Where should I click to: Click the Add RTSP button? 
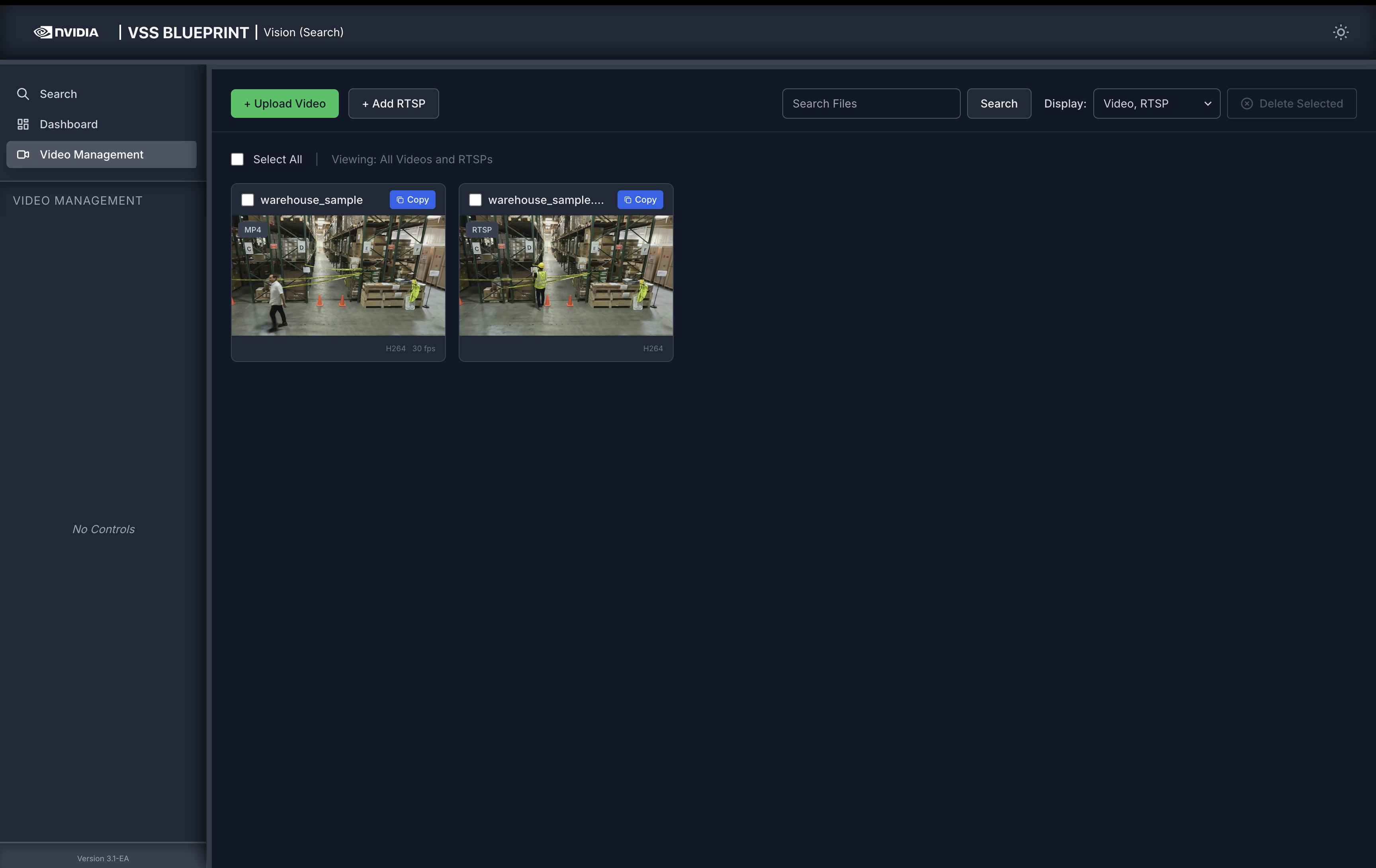click(393, 104)
